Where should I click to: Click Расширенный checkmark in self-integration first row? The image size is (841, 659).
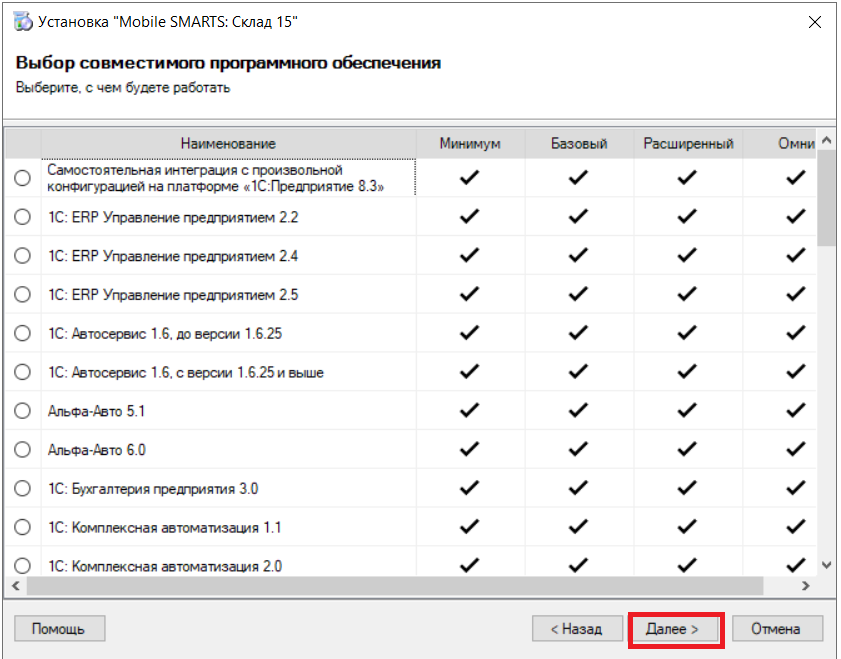(687, 177)
